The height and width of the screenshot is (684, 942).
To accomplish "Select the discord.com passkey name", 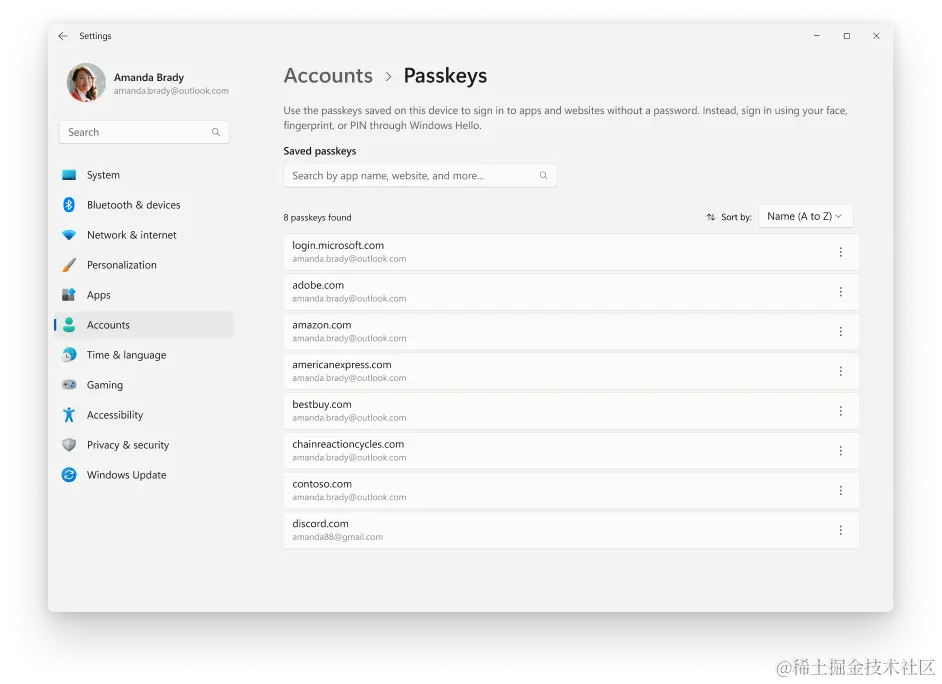I will (320, 524).
